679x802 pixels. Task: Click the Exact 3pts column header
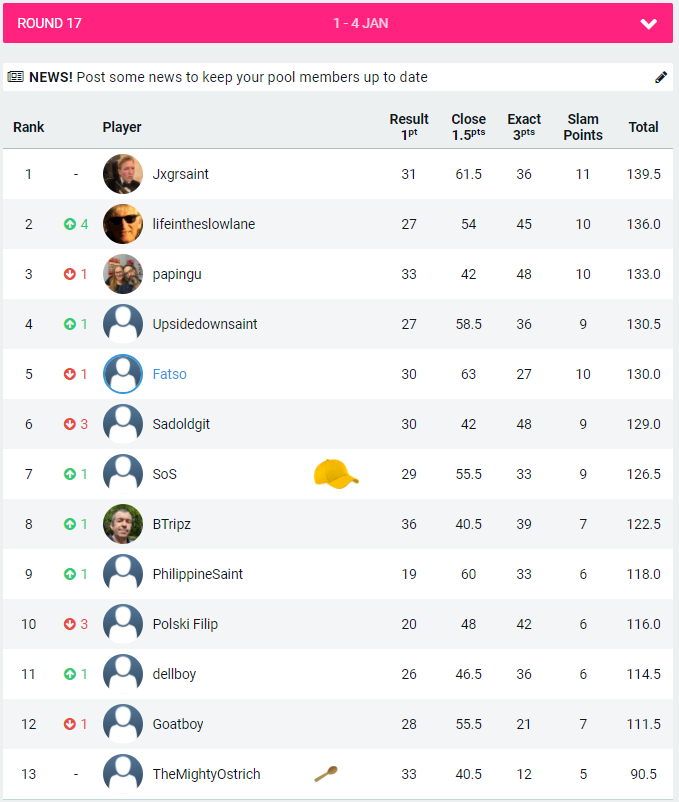click(524, 127)
